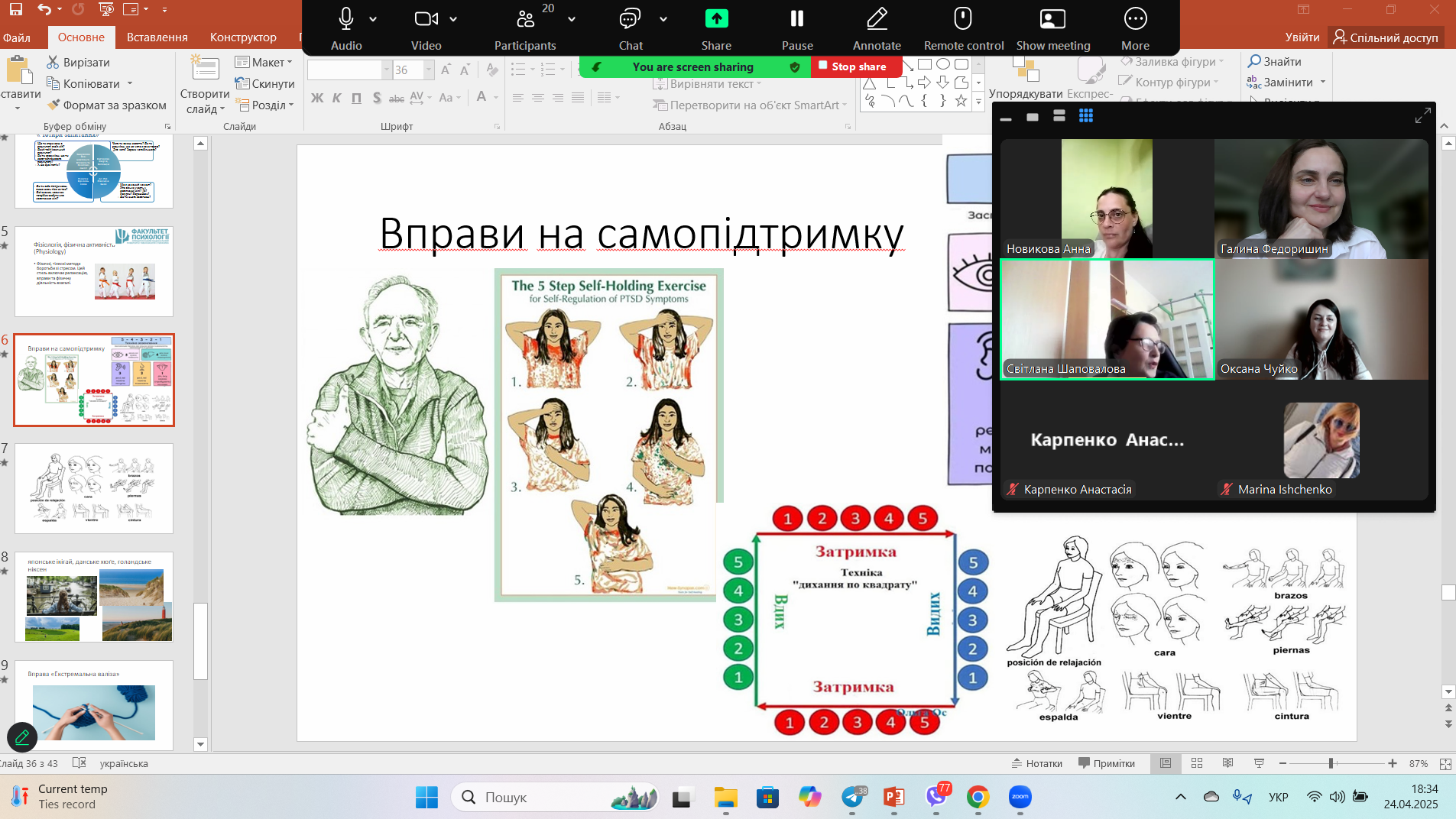Toggle the camera with Video button

[426, 19]
